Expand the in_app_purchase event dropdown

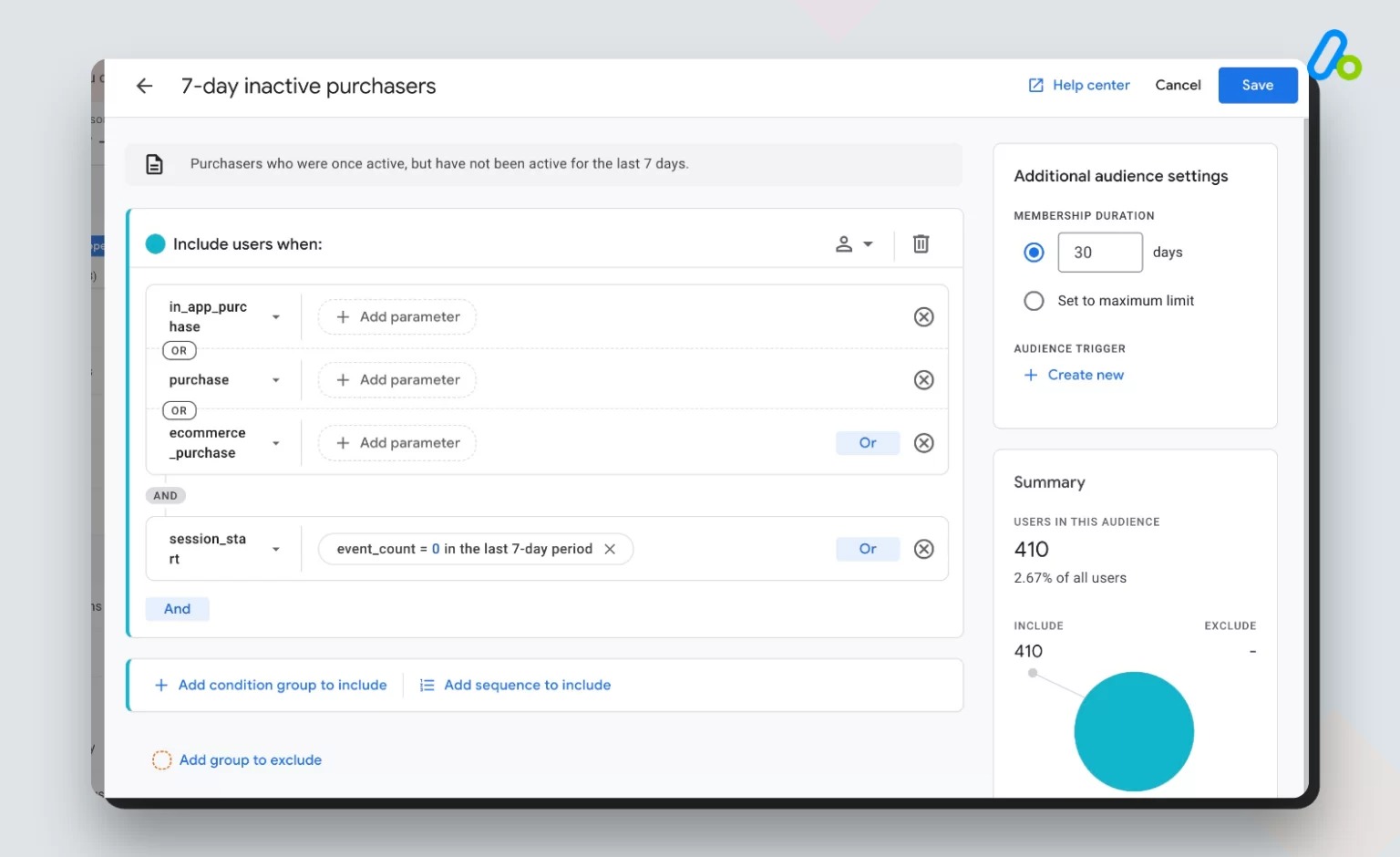[x=276, y=317]
